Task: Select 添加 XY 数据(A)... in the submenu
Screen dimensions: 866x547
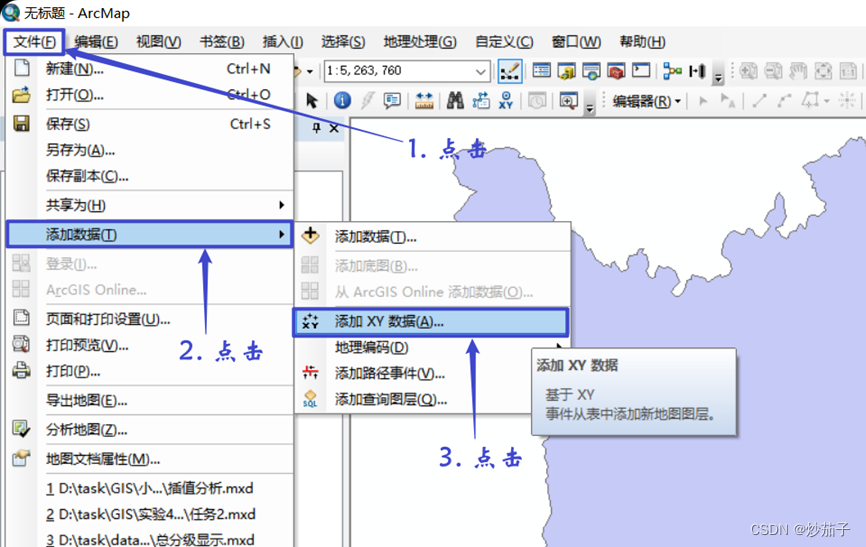Action: (x=431, y=322)
